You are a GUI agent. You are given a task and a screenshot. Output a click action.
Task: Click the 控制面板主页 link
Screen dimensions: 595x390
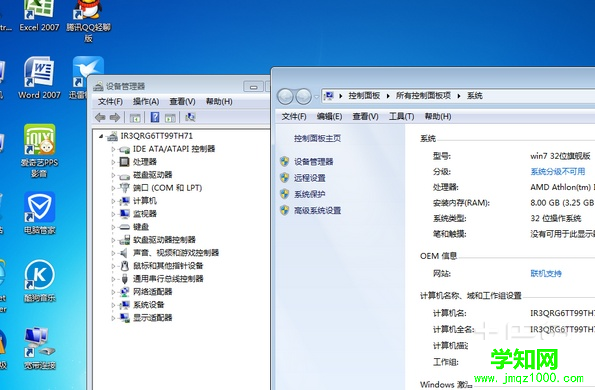point(317,138)
